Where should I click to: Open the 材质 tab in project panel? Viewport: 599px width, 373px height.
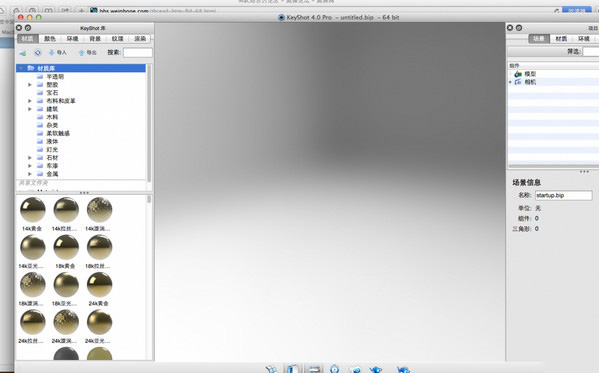coord(561,39)
